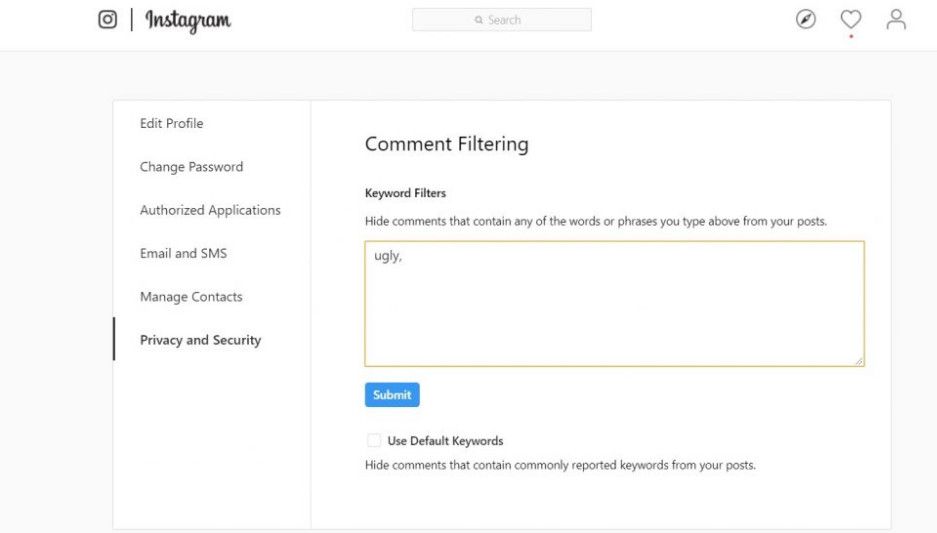Click the magnifier icon in Search
The width and height of the screenshot is (937, 533).
click(480, 20)
